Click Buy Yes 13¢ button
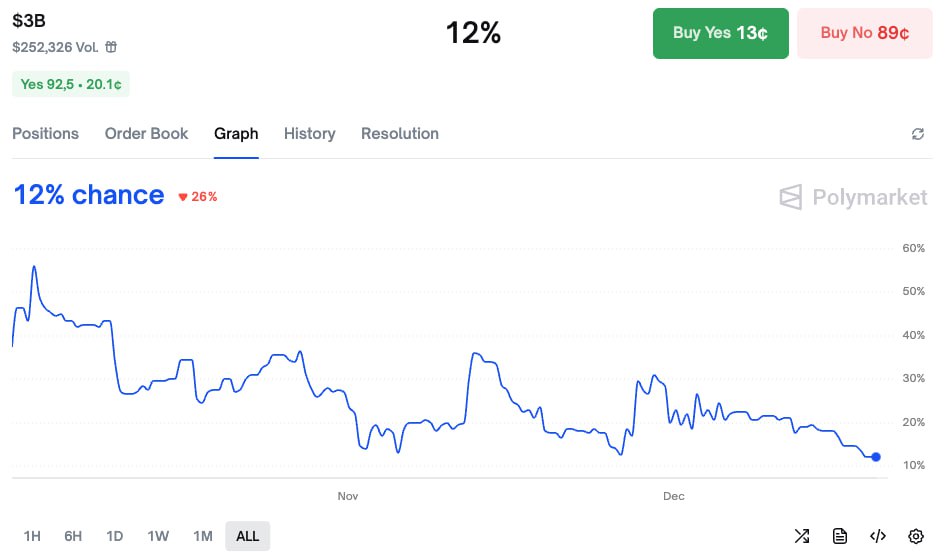This screenshot has height=558, width=950. coord(720,33)
